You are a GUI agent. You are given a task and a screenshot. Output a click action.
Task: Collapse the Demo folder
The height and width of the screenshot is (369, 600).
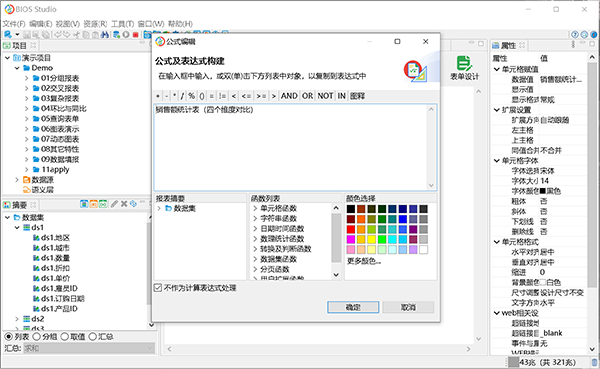click(x=17, y=68)
